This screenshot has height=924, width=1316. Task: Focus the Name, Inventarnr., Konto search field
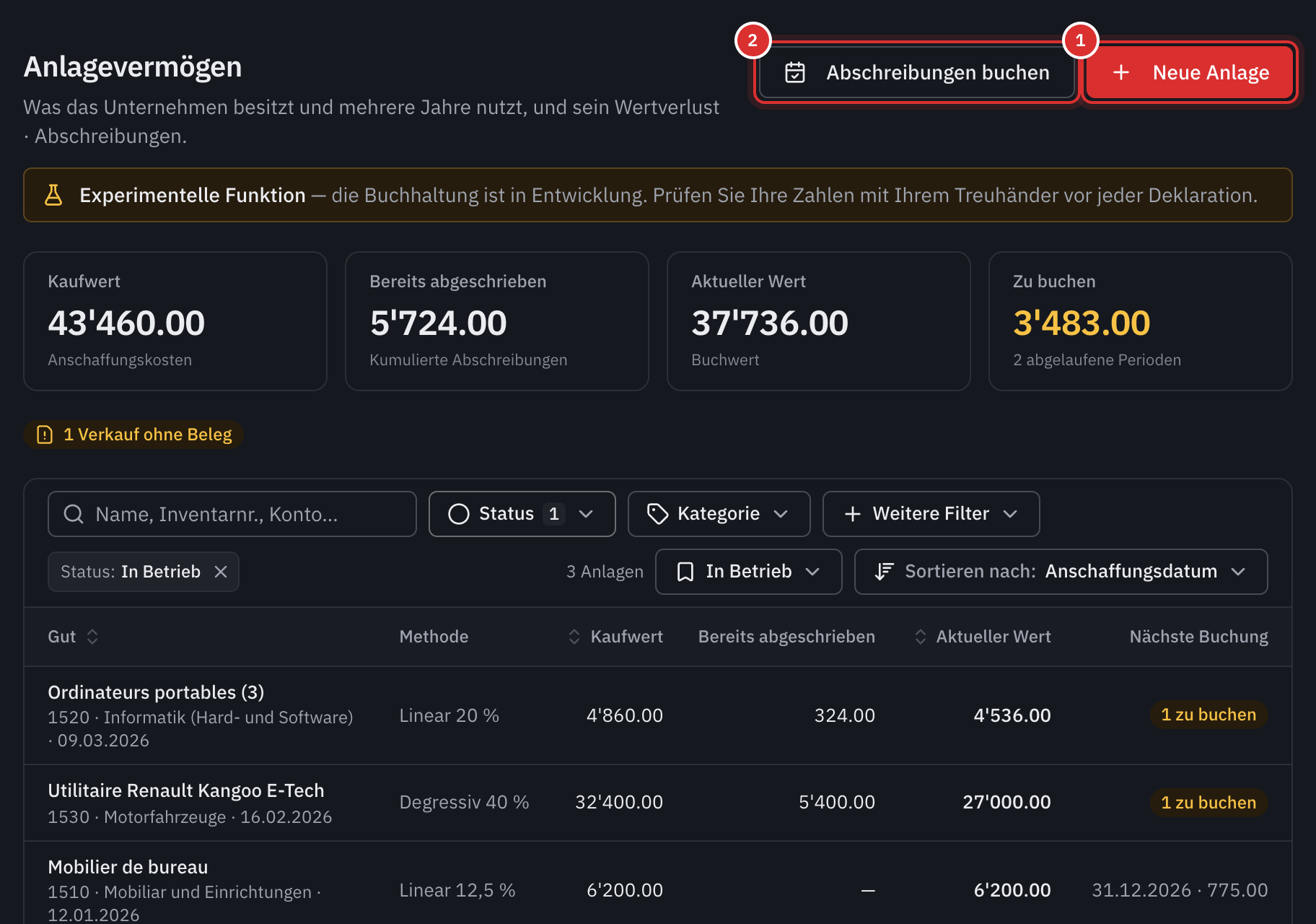click(232, 514)
